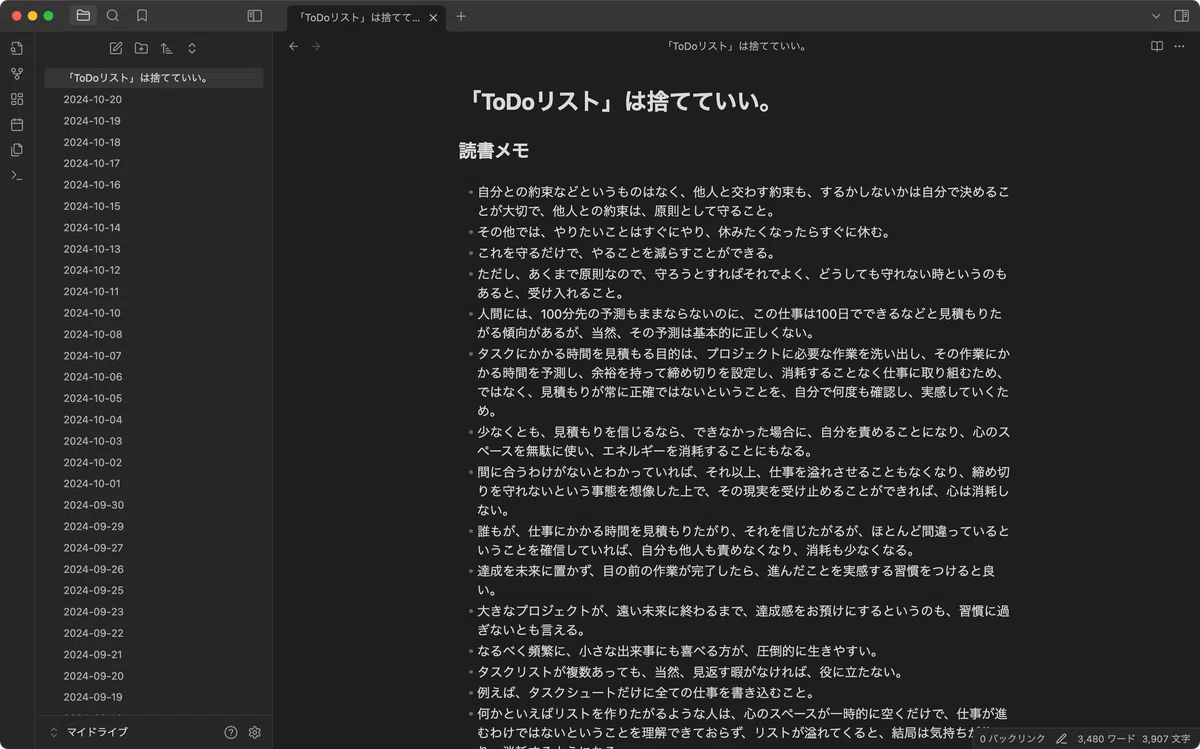Close the 「ToDoリスト」 tab
The image size is (1200, 749).
pyautogui.click(x=433, y=17)
